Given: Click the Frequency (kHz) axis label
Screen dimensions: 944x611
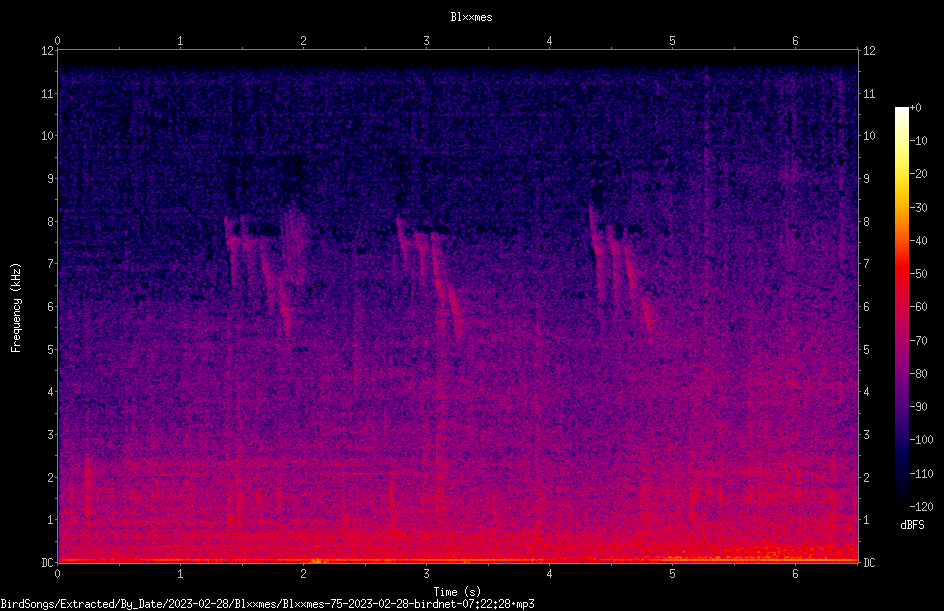Looking at the screenshot, I should pyautogui.click(x=16, y=308).
